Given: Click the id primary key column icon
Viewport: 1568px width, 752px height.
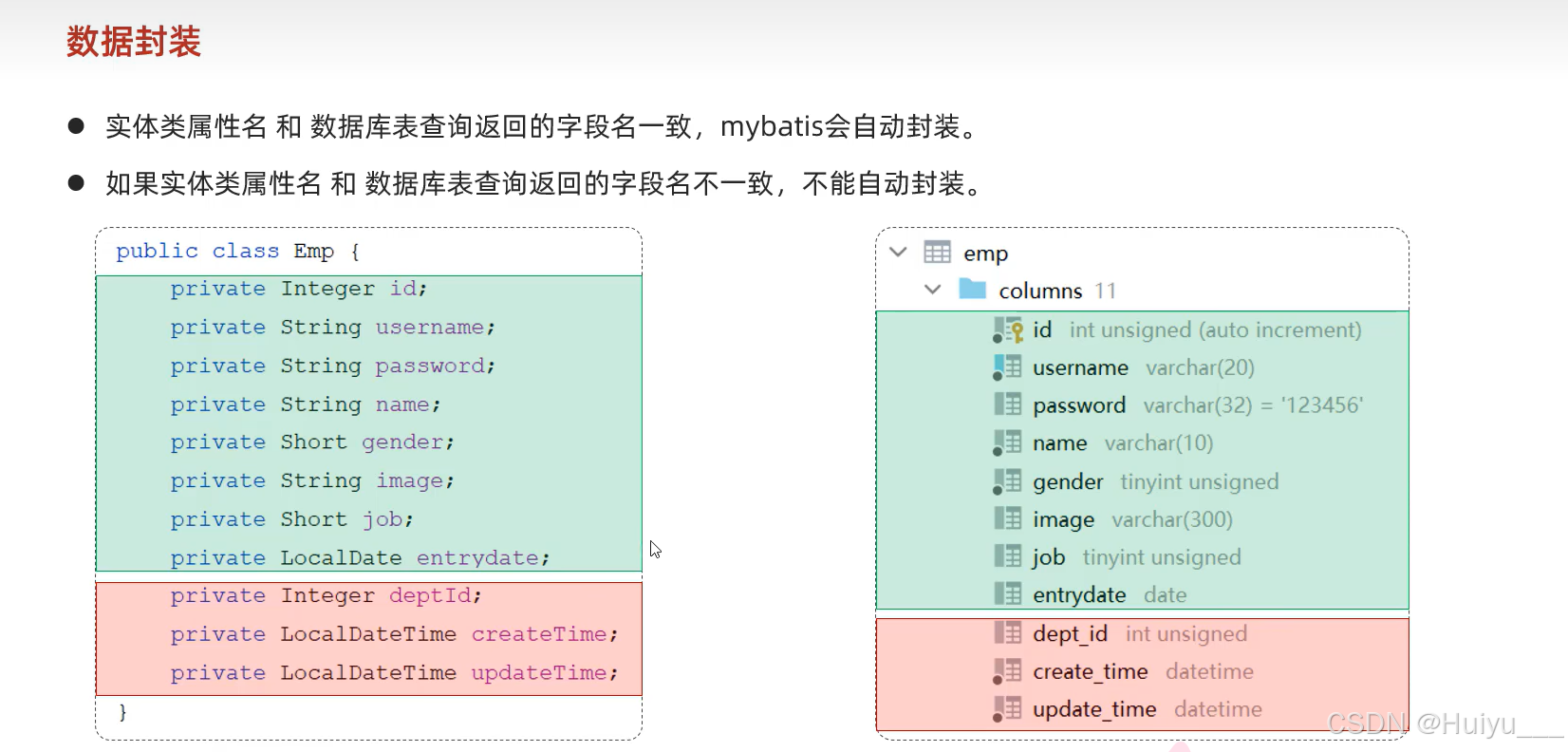Looking at the screenshot, I should click(1007, 329).
